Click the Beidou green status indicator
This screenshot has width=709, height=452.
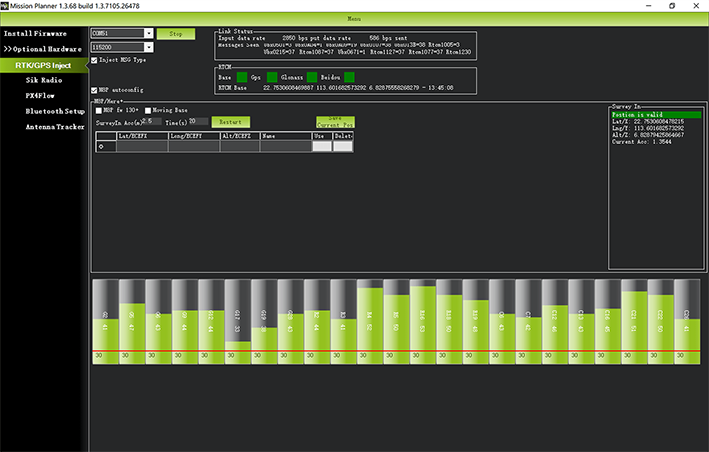[349, 77]
